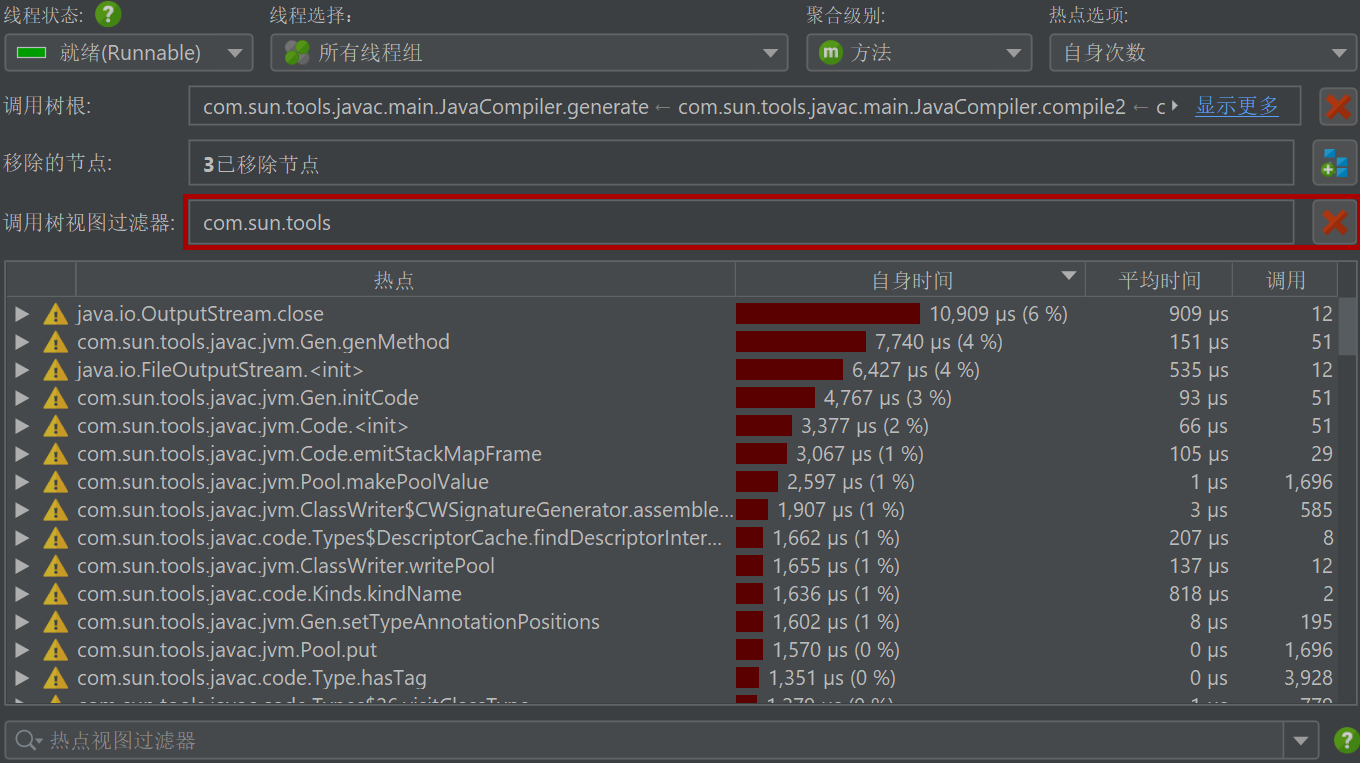This screenshot has height=763, width=1360.
Task: Click the search icon in hot spot filter
Action: tap(25, 741)
